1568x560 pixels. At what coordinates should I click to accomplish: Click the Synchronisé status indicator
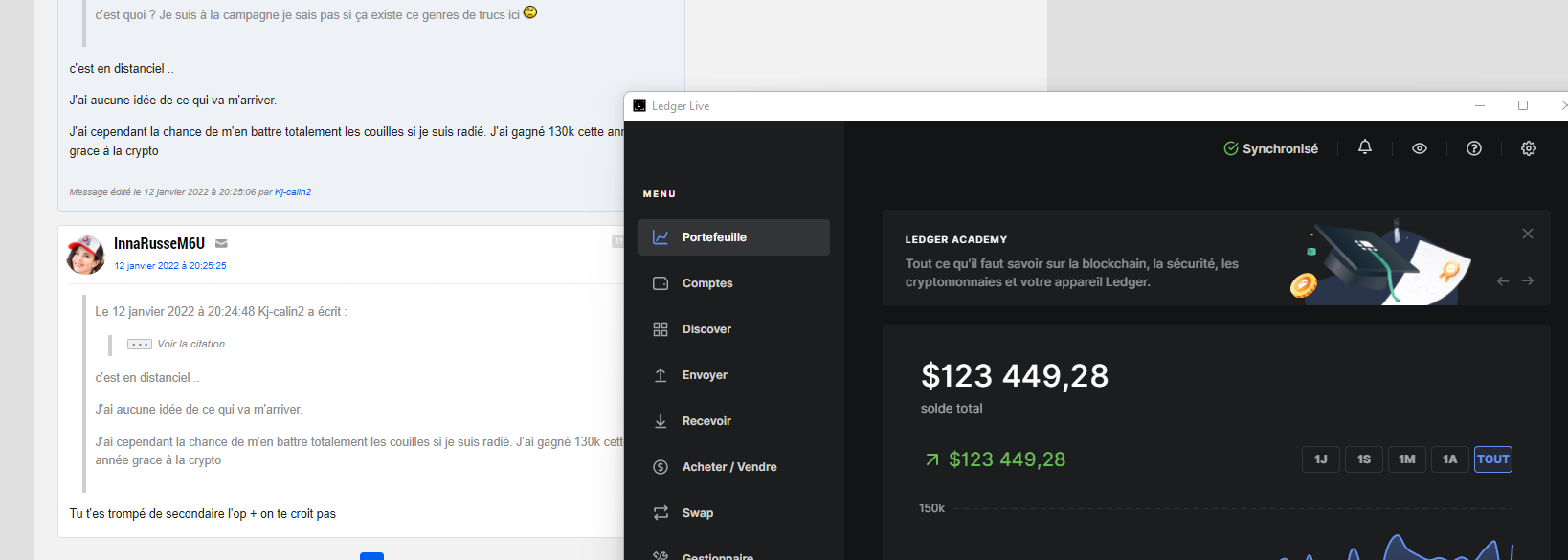1271,148
